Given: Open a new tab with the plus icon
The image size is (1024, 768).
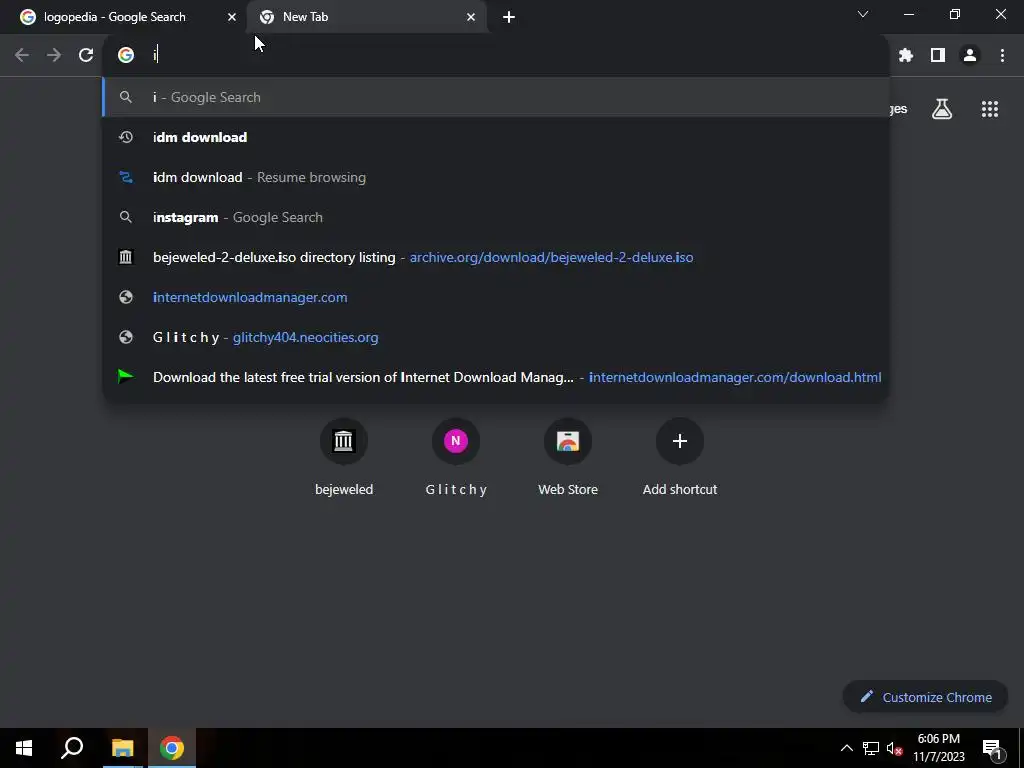Looking at the screenshot, I should 509,17.
